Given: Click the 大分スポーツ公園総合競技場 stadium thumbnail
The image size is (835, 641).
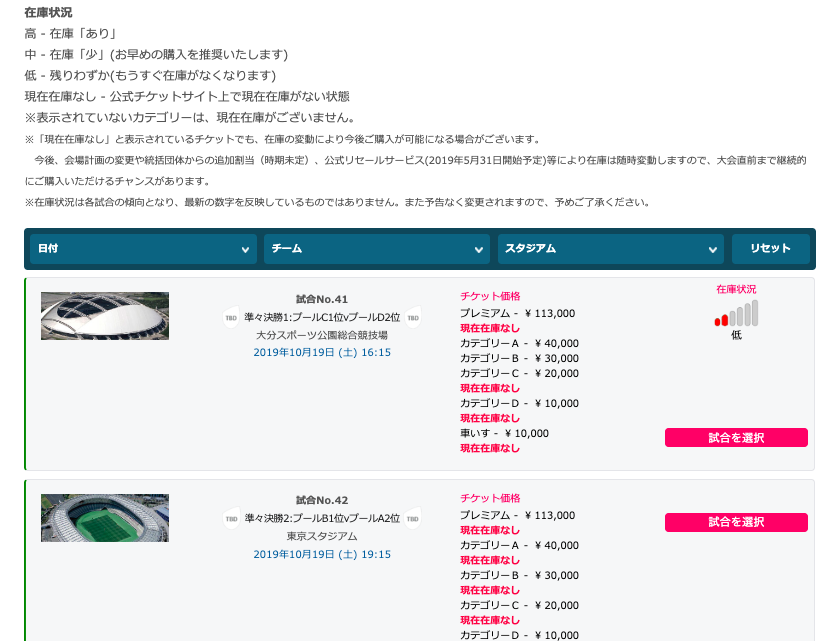Looking at the screenshot, I should [x=104, y=314].
